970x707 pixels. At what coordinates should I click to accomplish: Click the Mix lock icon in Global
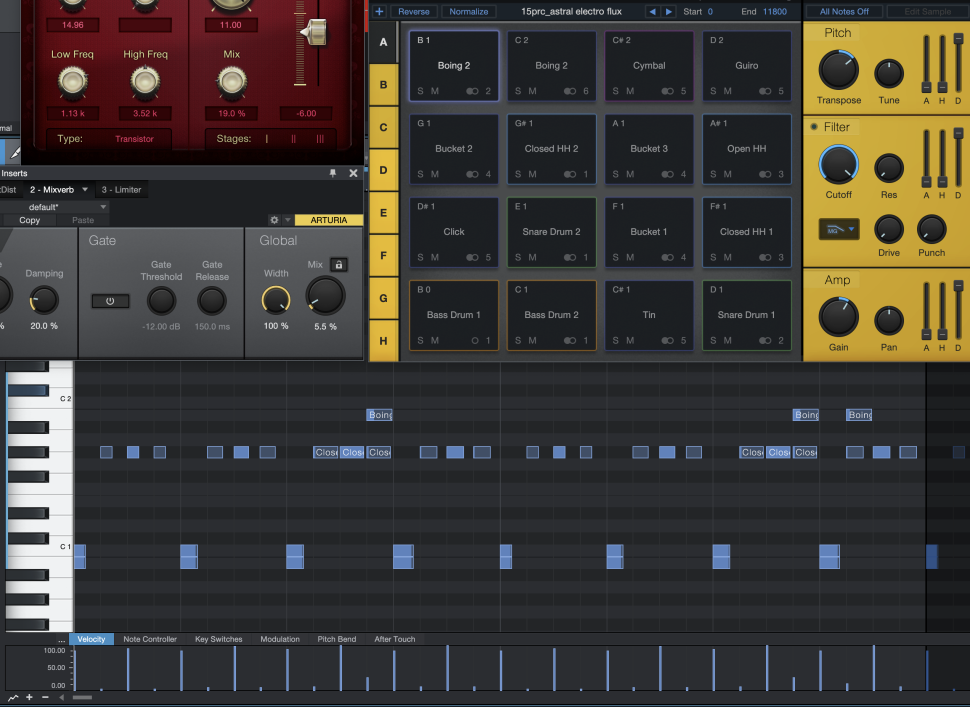pyautogui.click(x=339, y=265)
